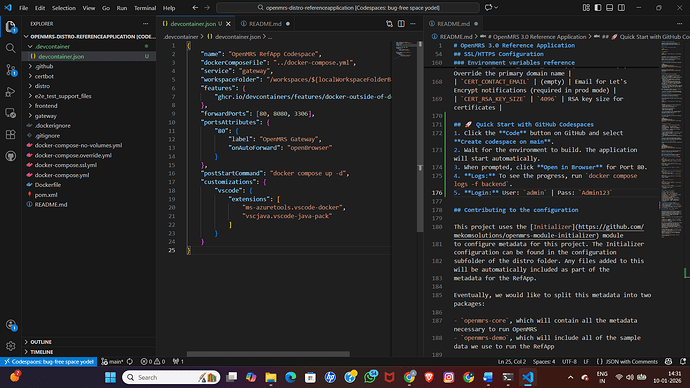Screen dimensions: 690x388
Task: Open Problems from errors and warnings indicator
Action: [153, 362]
